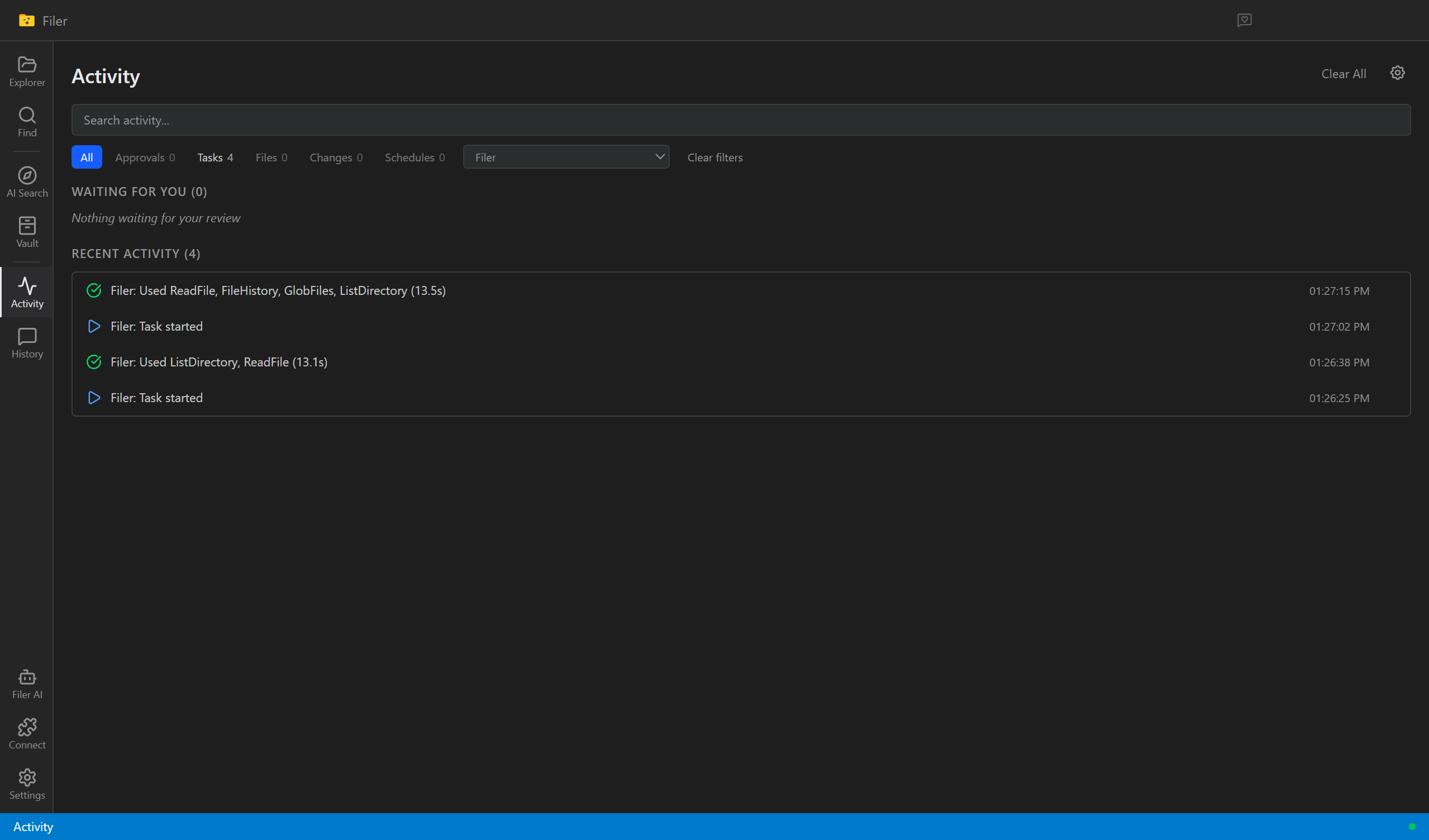The image size is (1429, 840).
Task: Open Filer AI assistant
Action: pyautogui.click(x=27, y=684)
